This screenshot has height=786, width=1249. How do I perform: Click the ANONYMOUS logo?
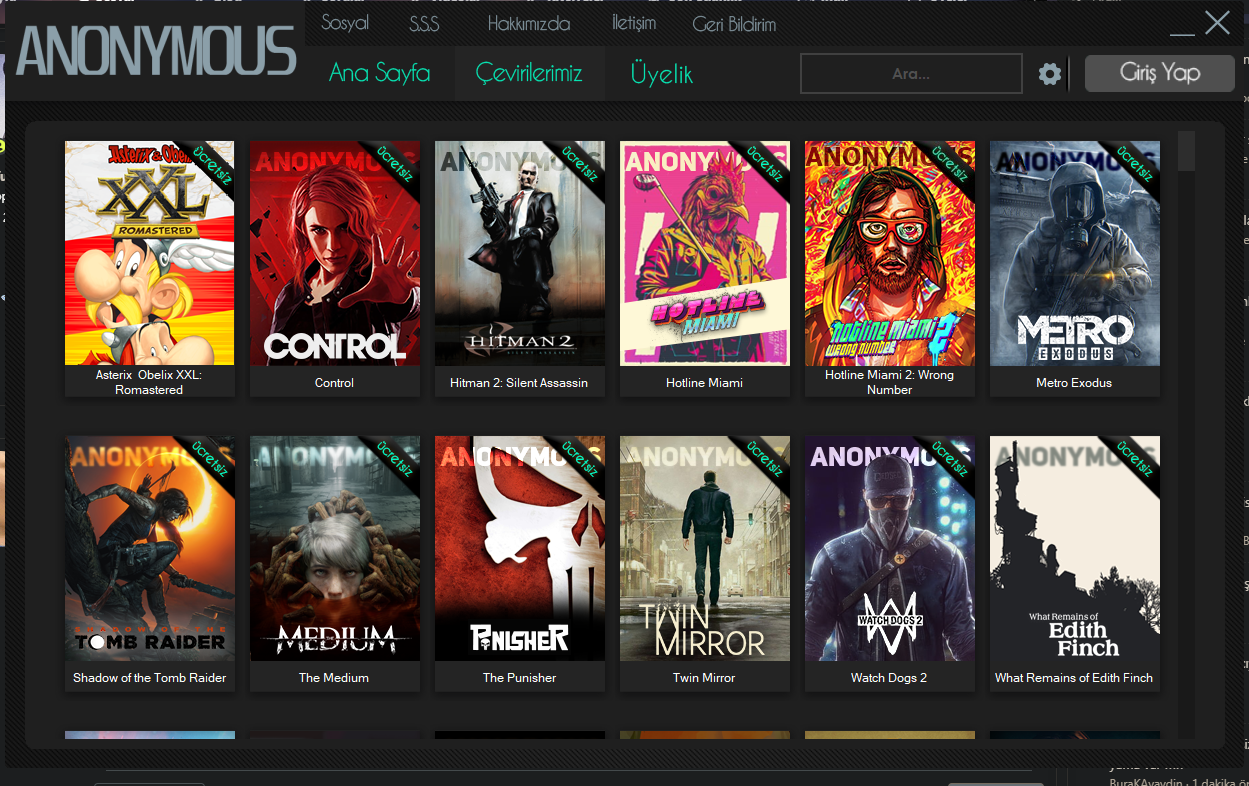click(157, 50)
